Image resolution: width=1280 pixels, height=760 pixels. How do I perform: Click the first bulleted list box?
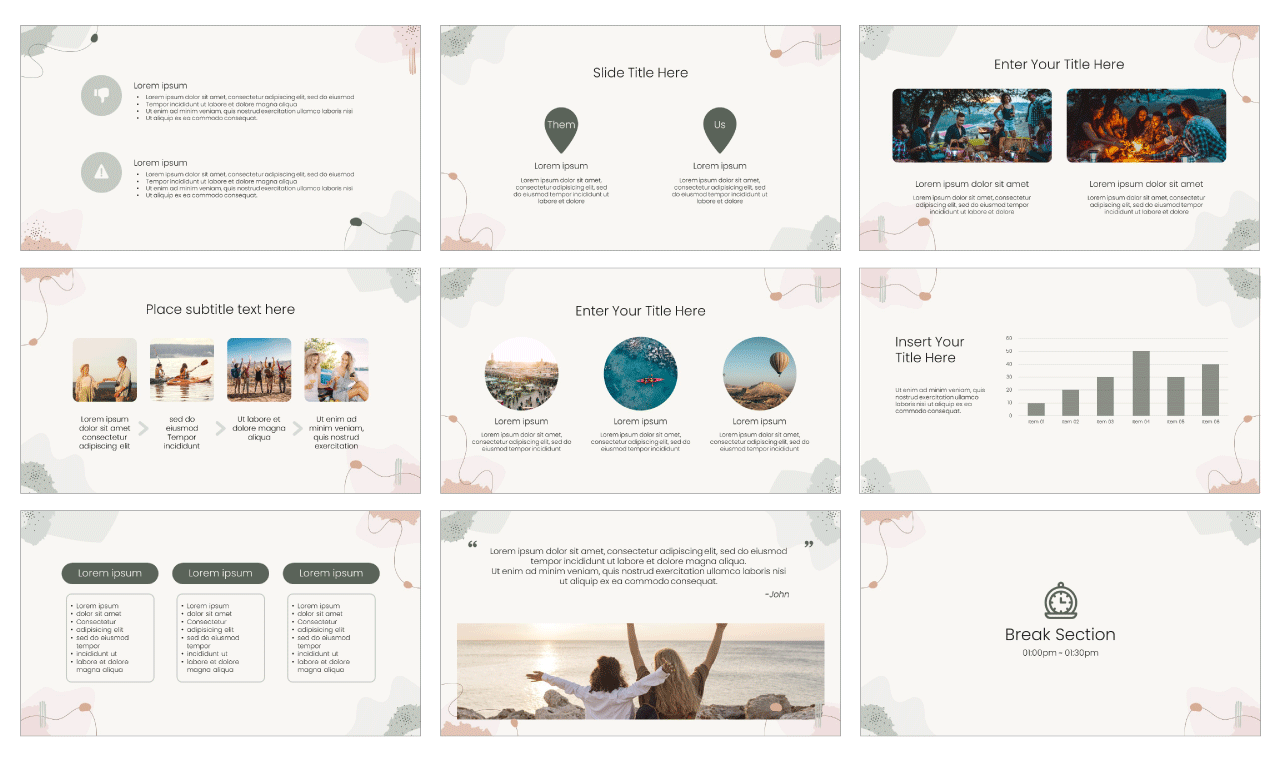pos(110,638)
